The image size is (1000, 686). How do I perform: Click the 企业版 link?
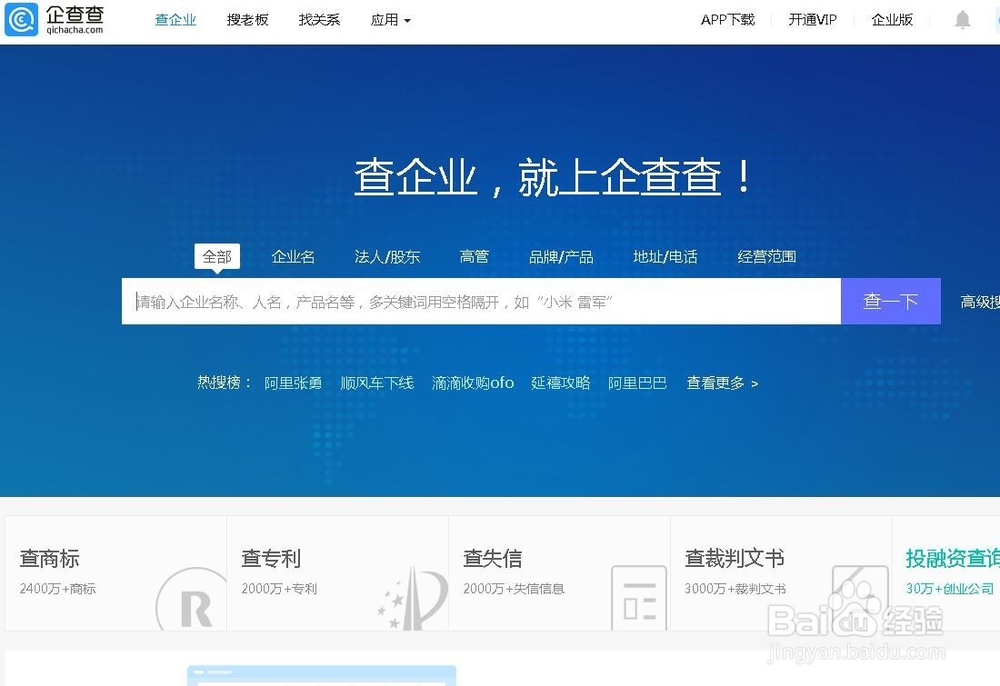click(892, 20)
